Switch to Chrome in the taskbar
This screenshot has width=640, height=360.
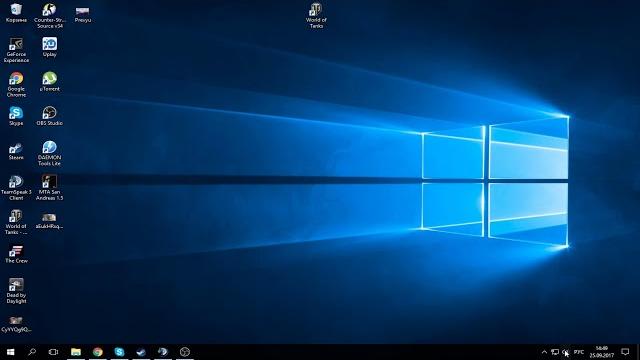(98, 352)
